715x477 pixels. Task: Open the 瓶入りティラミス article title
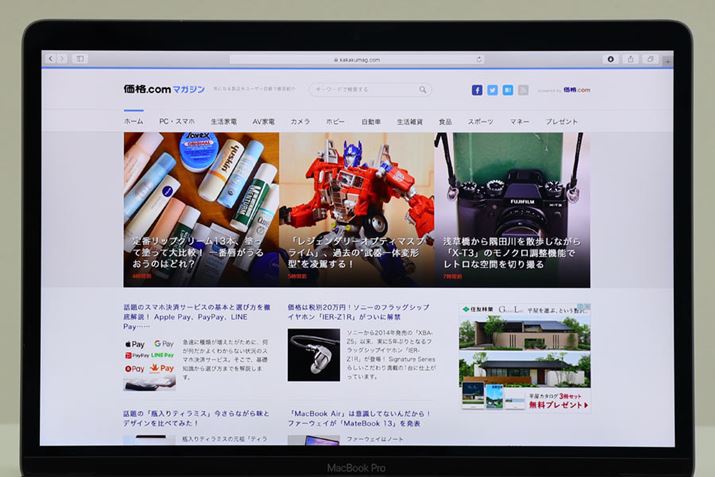pos(196,418)
